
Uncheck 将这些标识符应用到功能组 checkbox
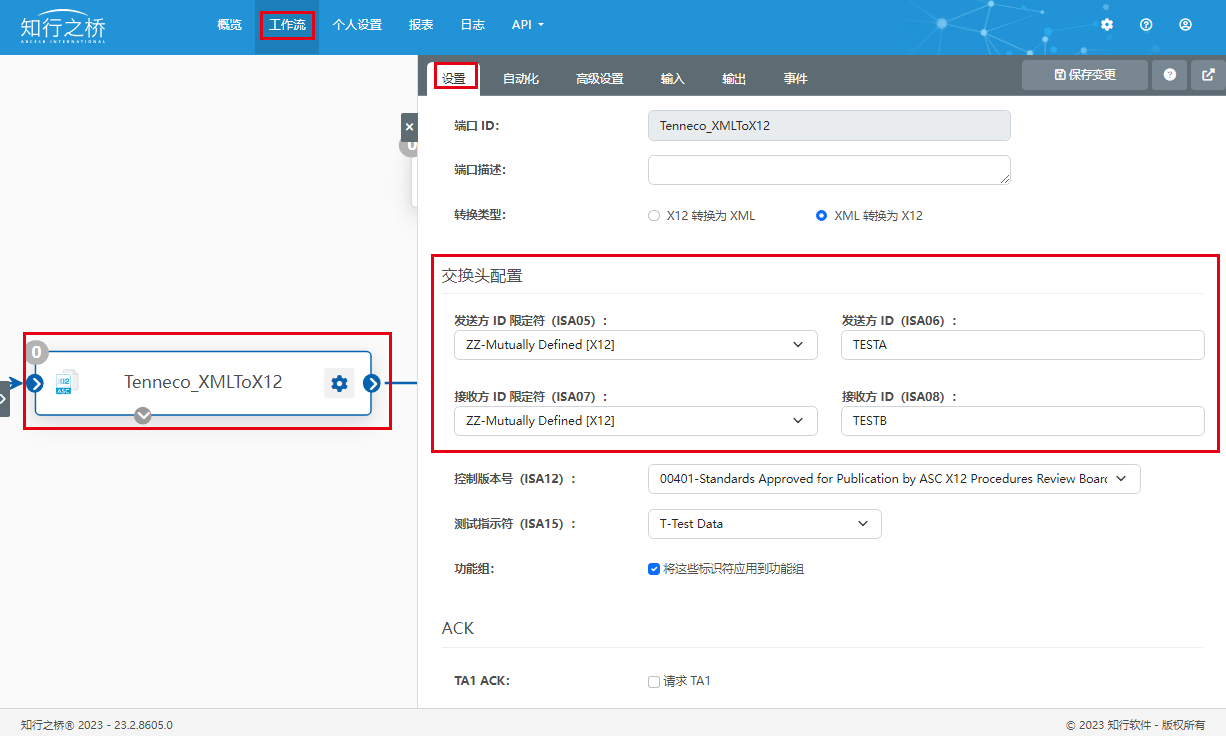pyautogui.click(x=654, y=569)
